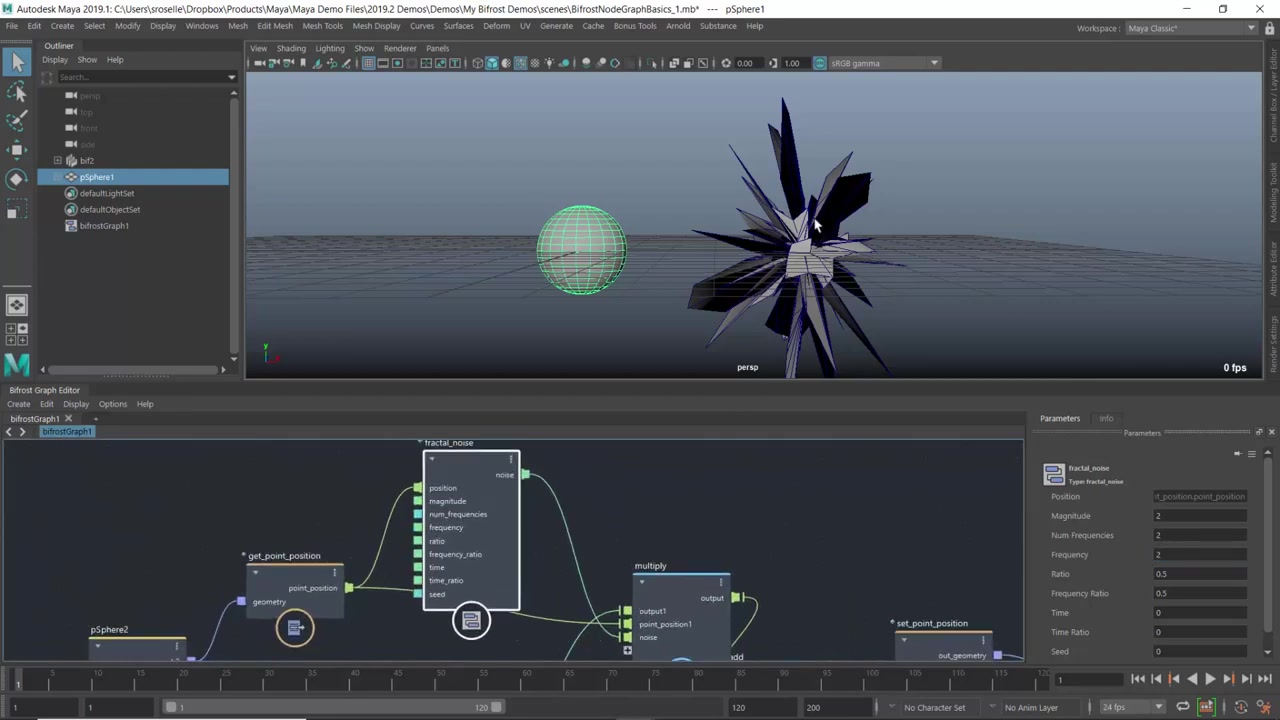Select the Lasso selection tool

[17, 92]
